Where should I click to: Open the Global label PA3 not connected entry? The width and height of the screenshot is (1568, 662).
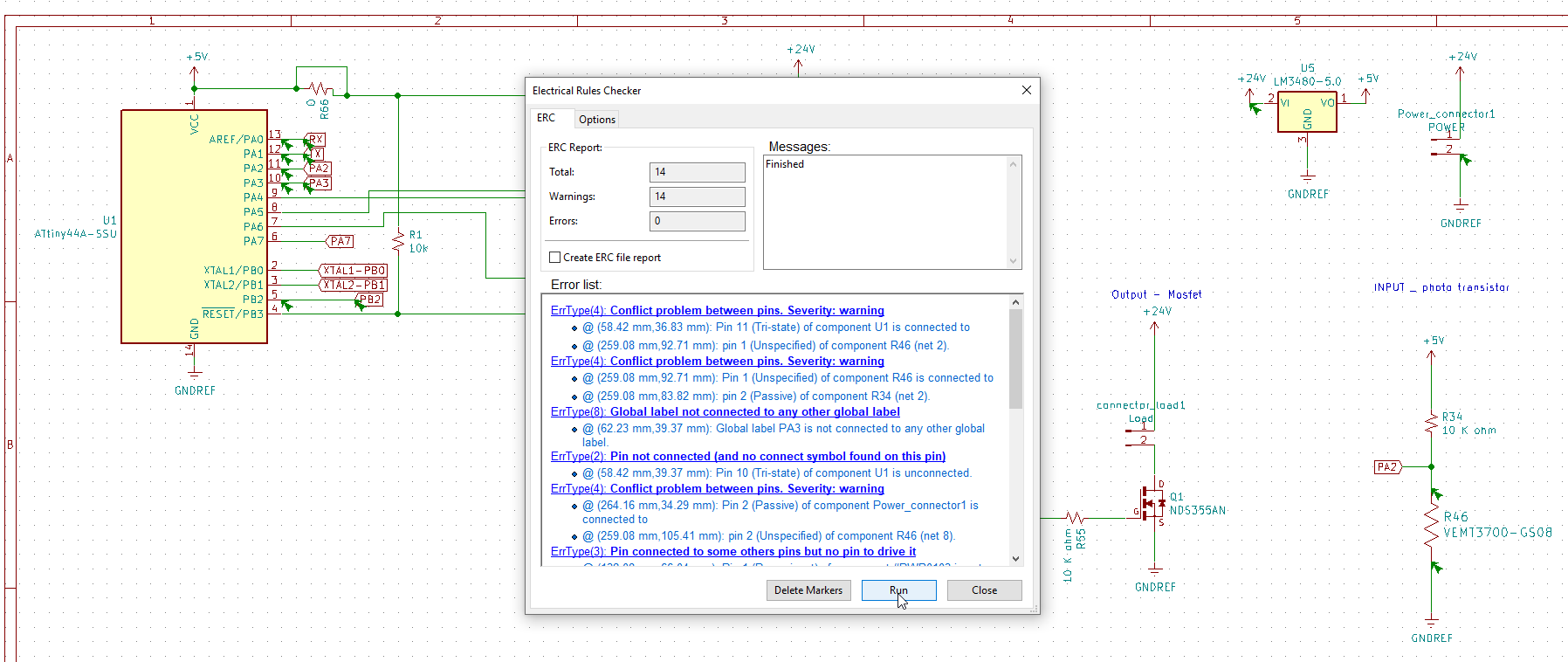(783, 435)
